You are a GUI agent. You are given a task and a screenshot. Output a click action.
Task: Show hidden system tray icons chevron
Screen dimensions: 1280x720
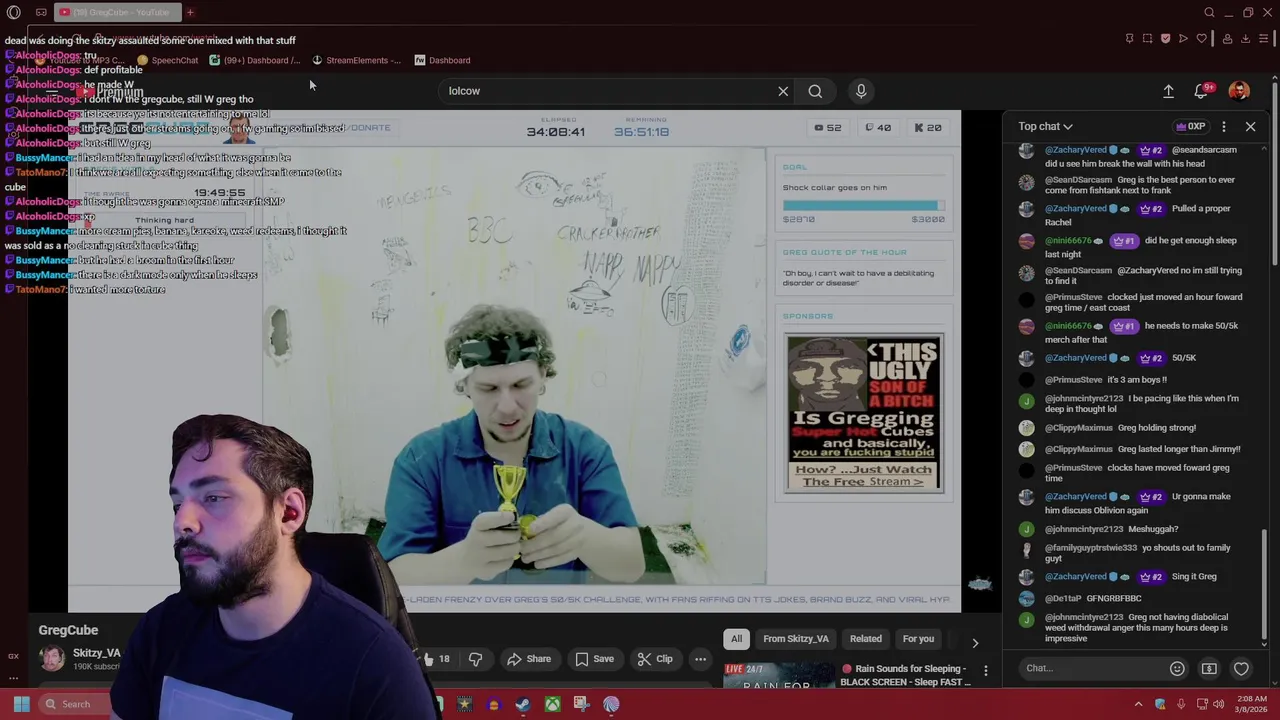(1138, 704)
